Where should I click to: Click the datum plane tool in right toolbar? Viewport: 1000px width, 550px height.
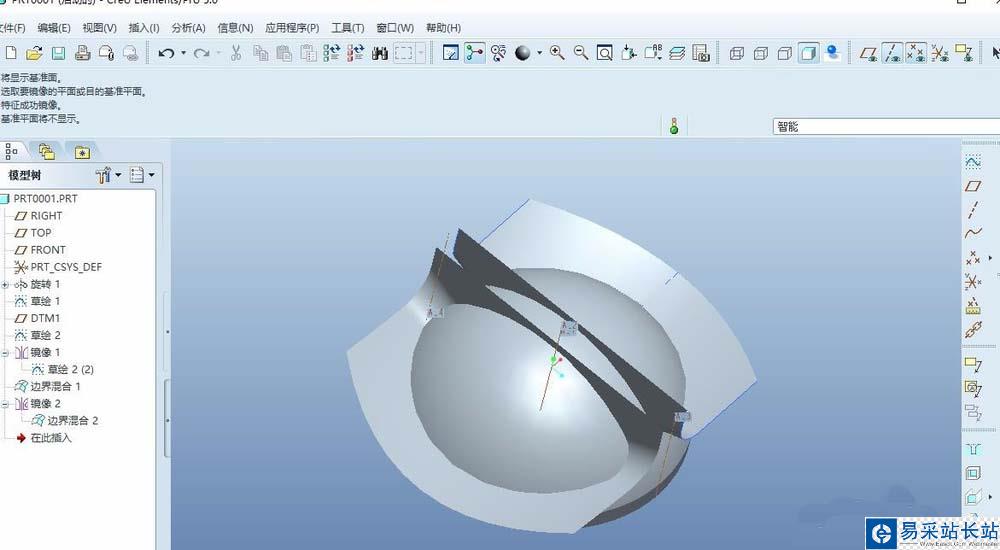(973, 186)
